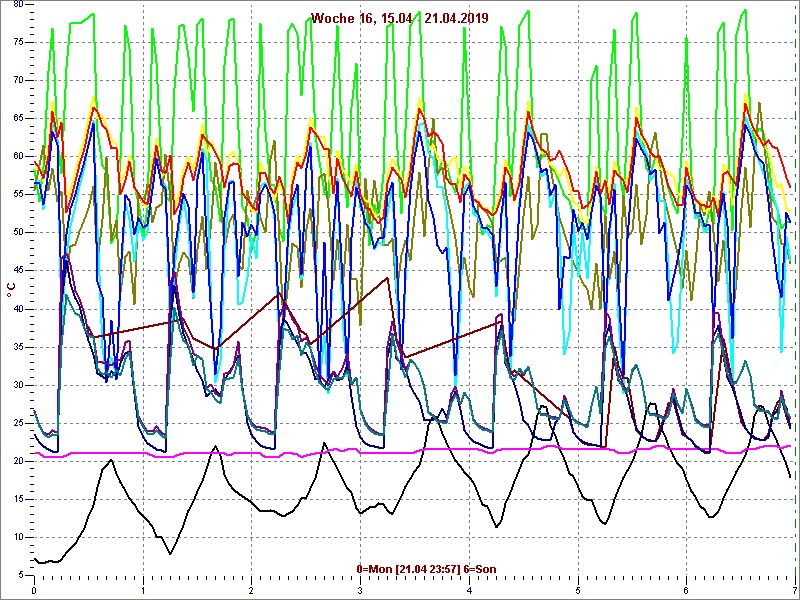Click the footer text '6=Son'
Viewport: 800px width, 600px height.
click(x=479, y=569)
